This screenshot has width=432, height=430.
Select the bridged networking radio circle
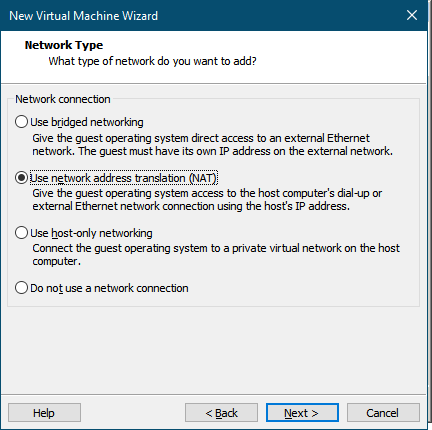21,122
